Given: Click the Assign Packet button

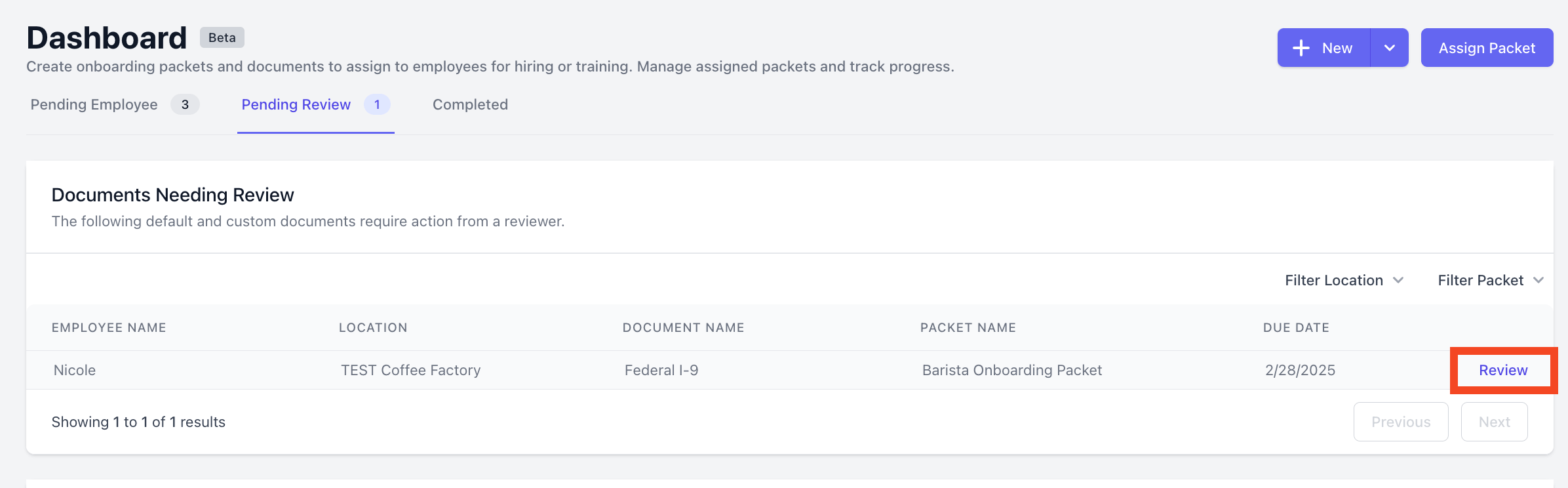Looking at the screenshot, I should pos(1487,48).
